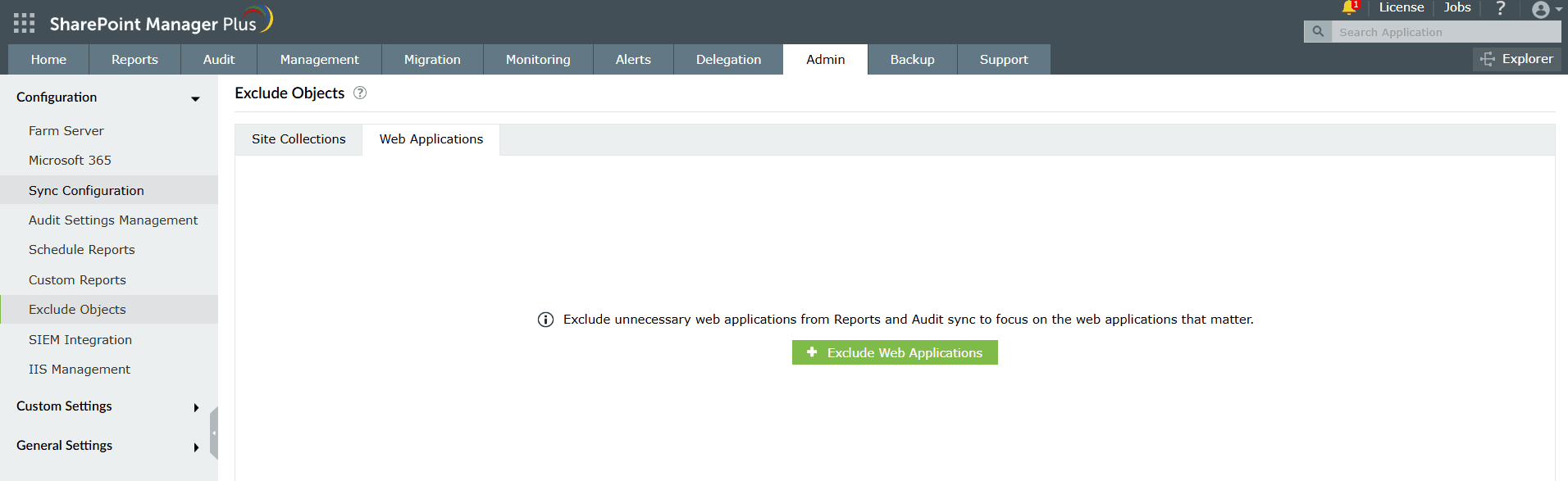1568x481 pixels.
Task: Expand the Custom Settings section
Action: pos(109,406)
